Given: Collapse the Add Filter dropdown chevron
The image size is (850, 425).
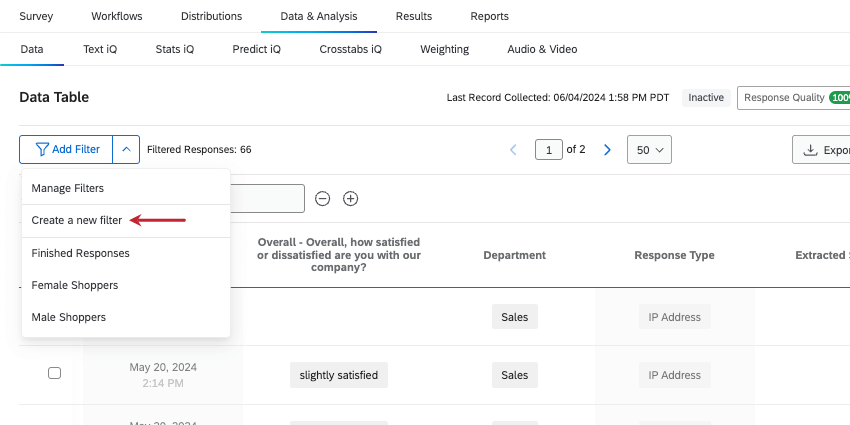Looking at the screenshot, I should click(126, 149).
